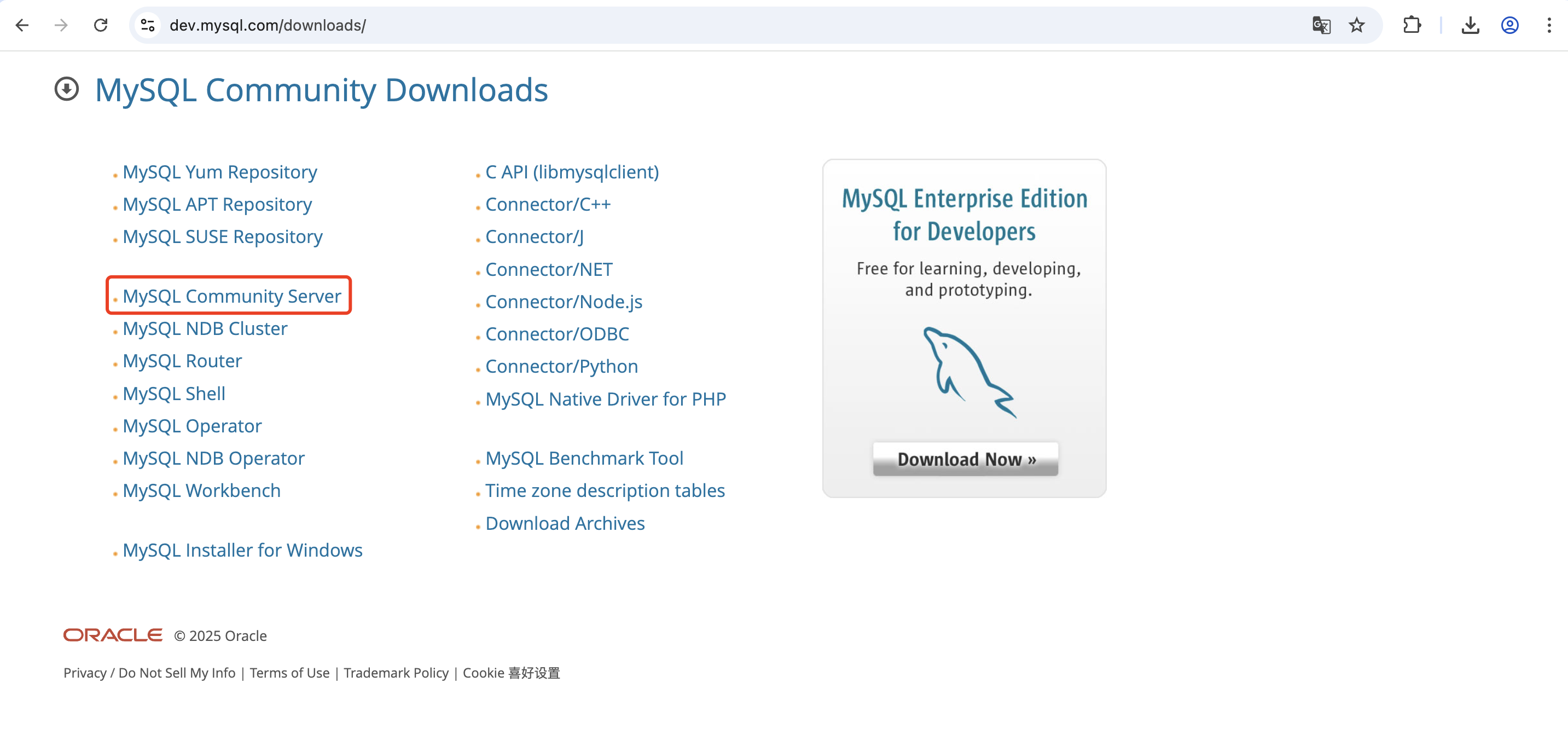Open MySQL Installer for Windows
The image size is (1568, 740).
coord(243,551)
